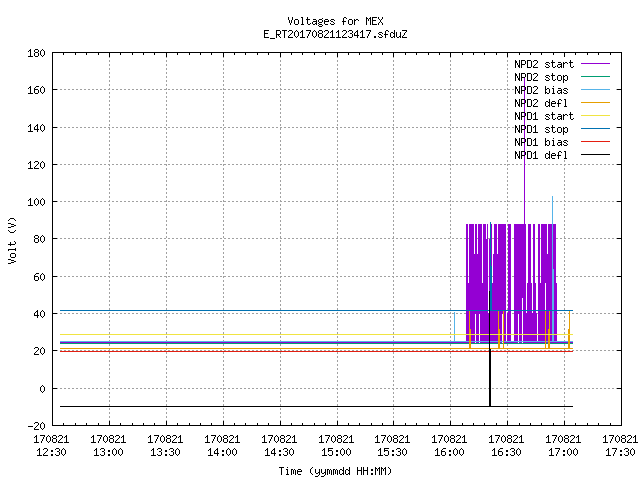Click the y-axis tick value 80
Screen dimensions: 640x480
tap(39, 239)
